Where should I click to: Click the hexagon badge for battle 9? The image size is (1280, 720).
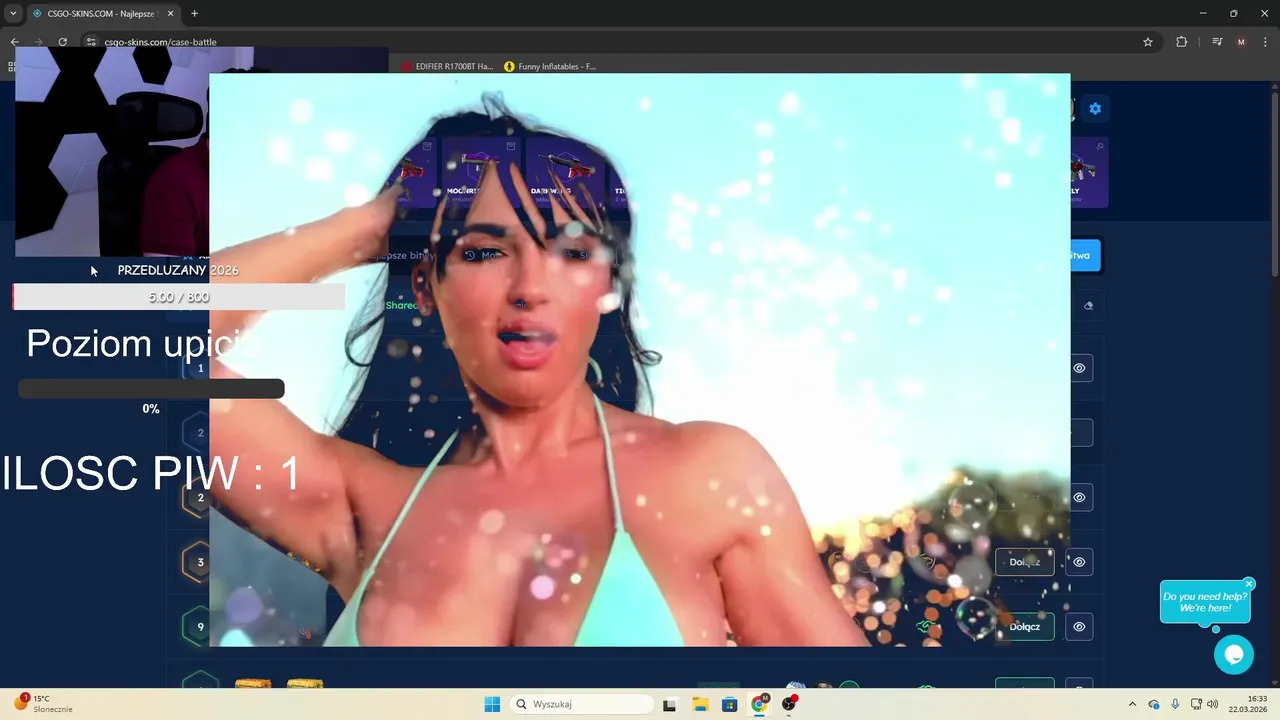200,627
